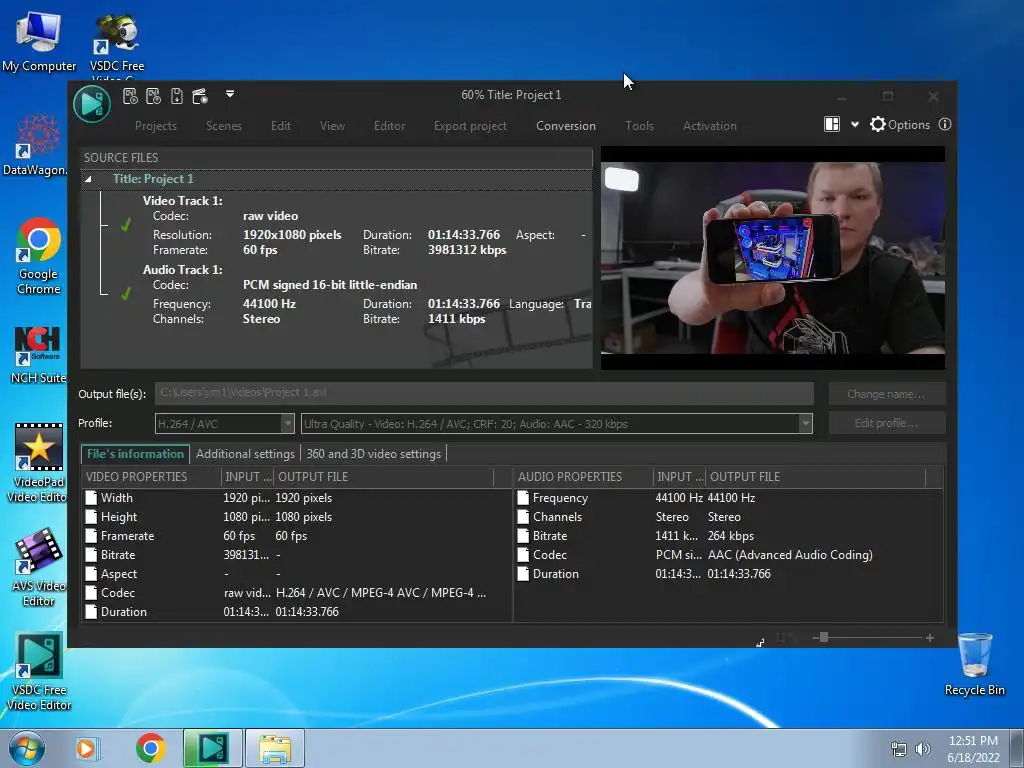
Task: Click the Framerate property row icon
Action: 91,536
